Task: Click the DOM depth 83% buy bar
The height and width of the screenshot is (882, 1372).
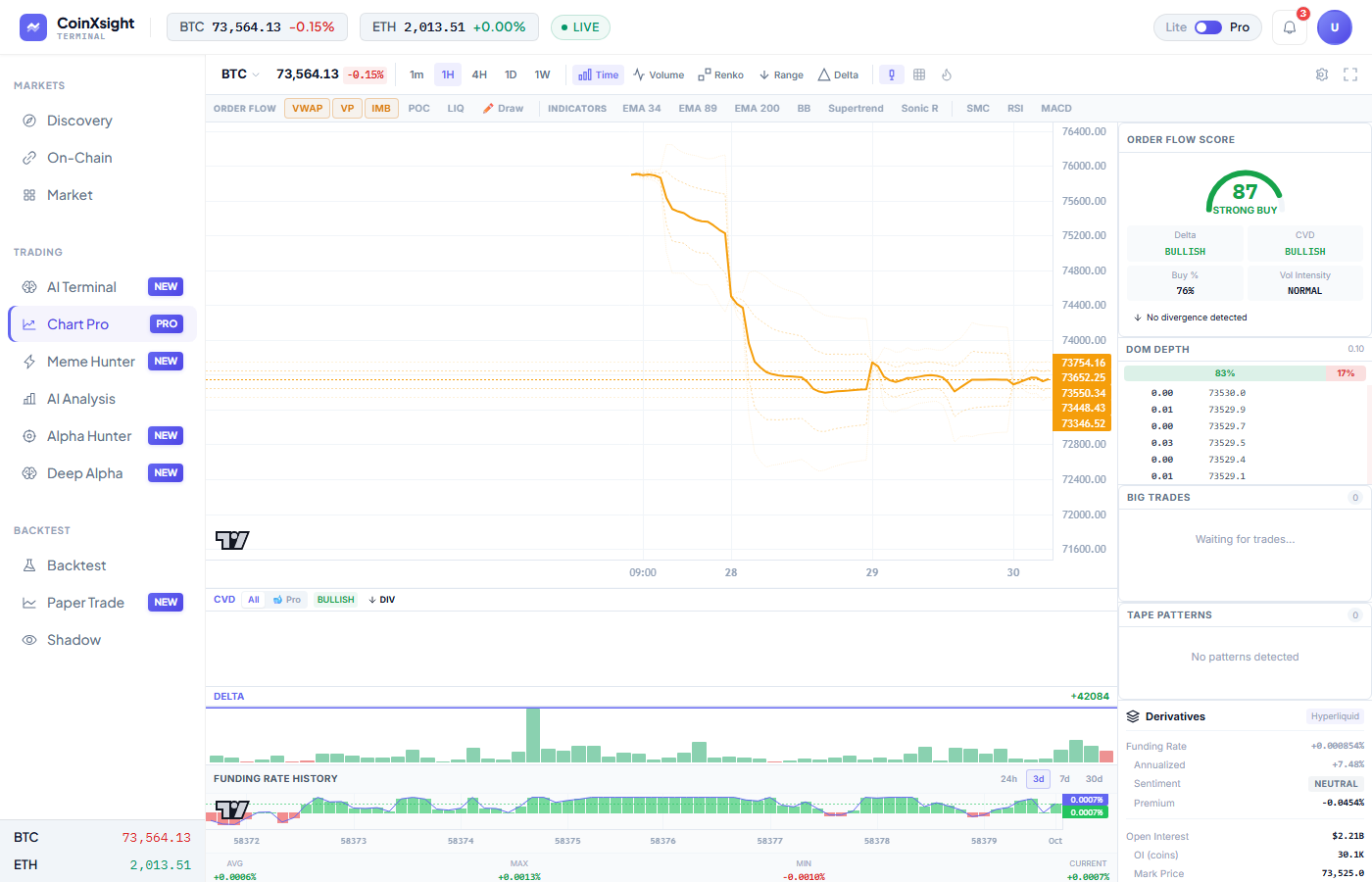Action: tap(1225, 373)
